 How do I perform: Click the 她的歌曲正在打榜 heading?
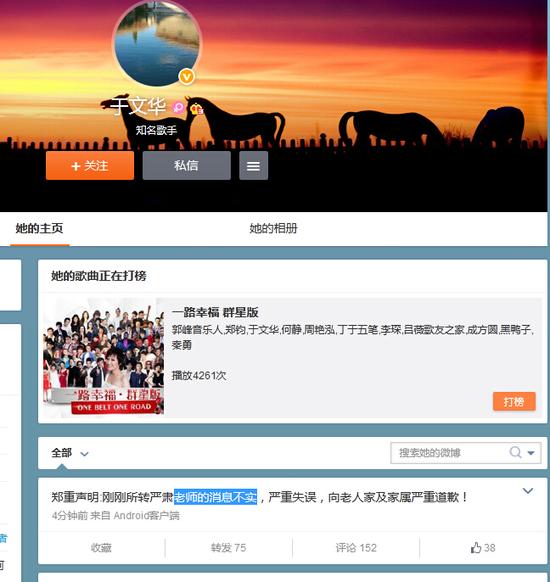[x=99, y=276]
